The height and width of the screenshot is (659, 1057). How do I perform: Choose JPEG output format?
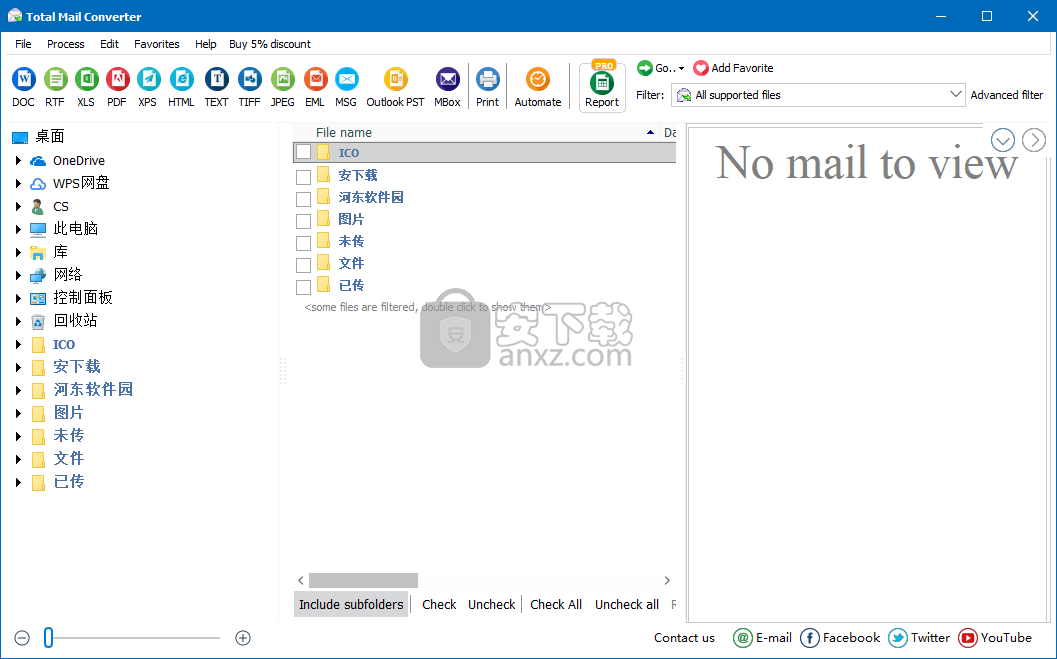click(x=282, y=87)
